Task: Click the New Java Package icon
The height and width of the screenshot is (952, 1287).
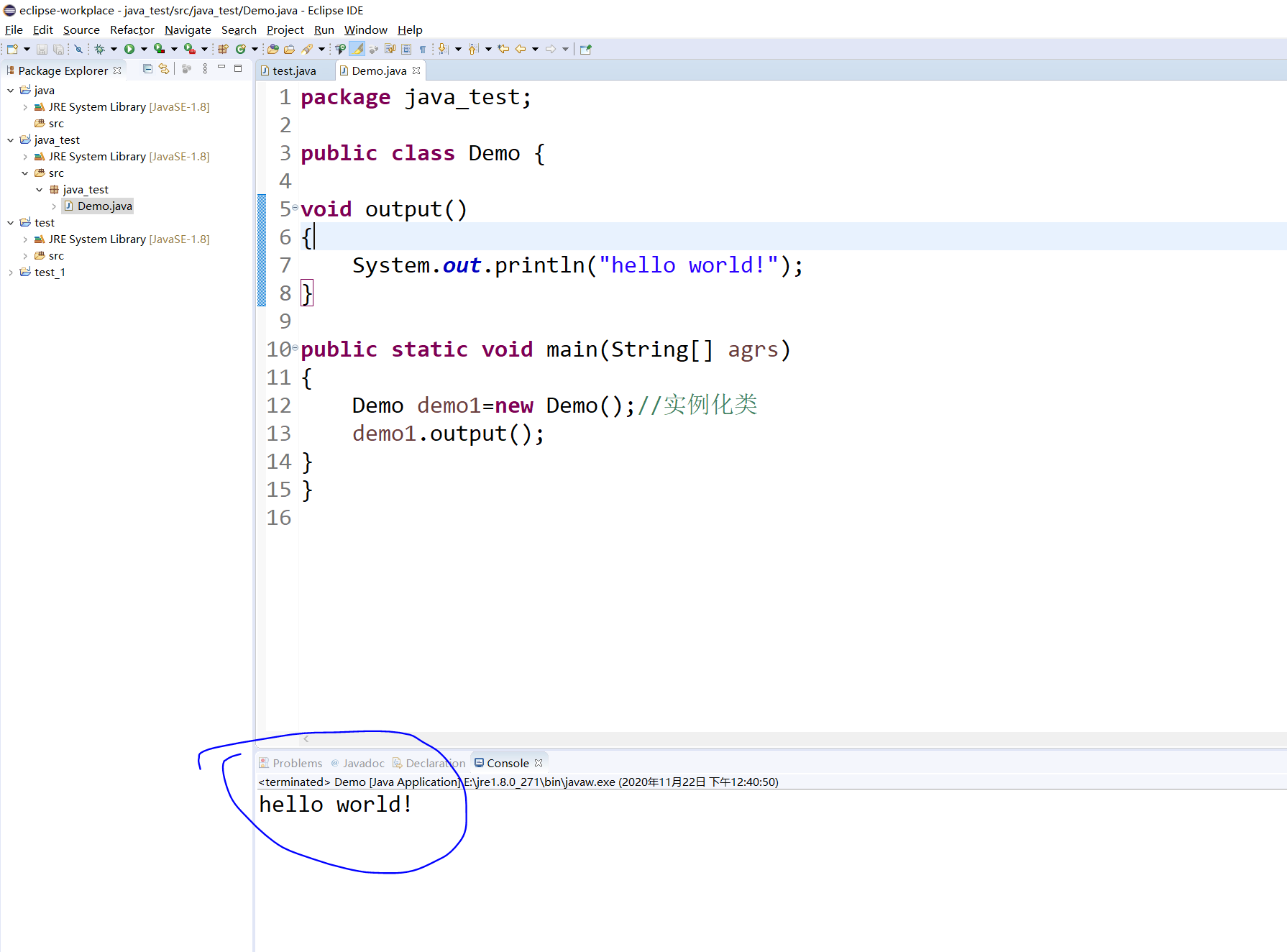Action: pyautogui.click(x=223, y=49)
